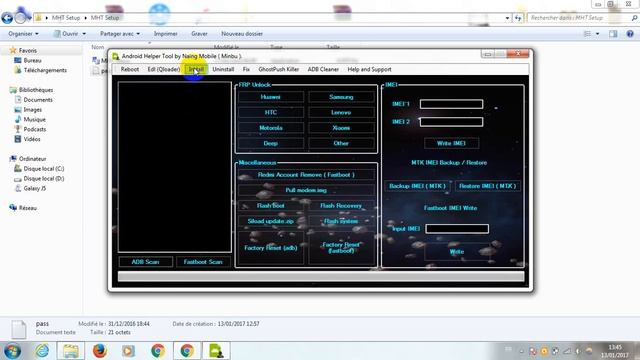The image size is (640, 360).
Task: Click the Flash Boot button
Action: point(271,206)
